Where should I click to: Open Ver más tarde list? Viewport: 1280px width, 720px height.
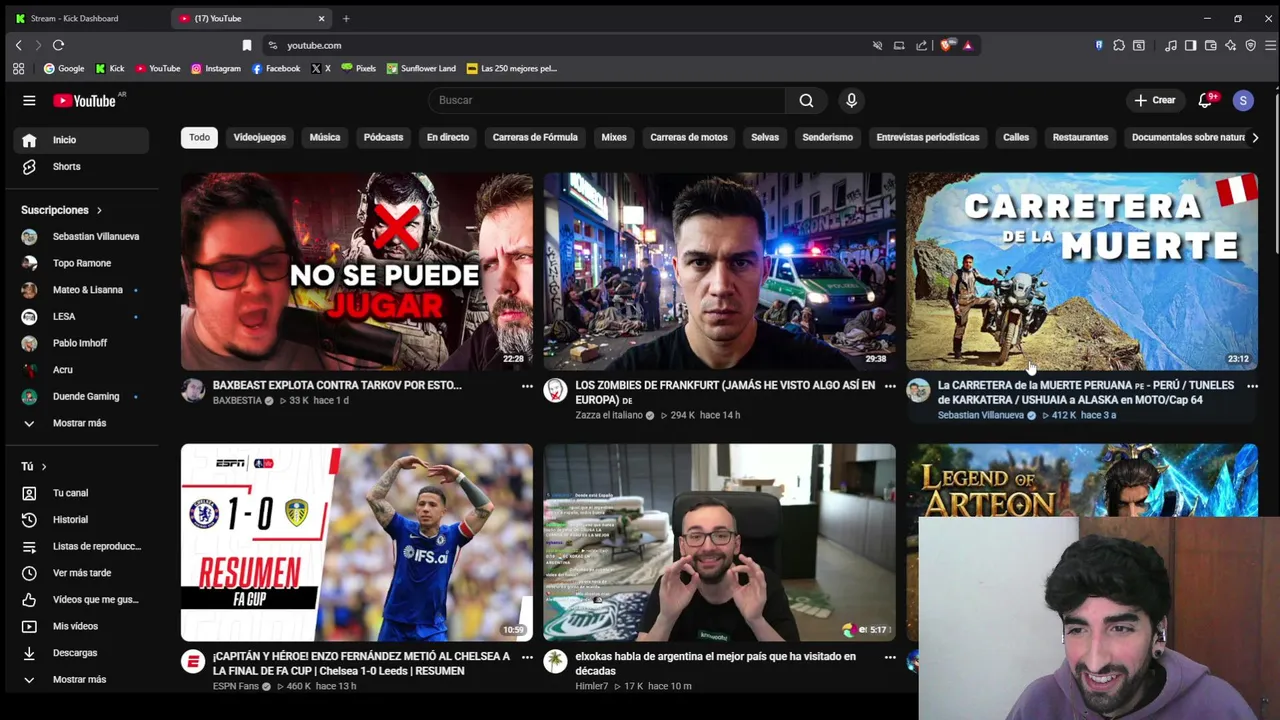pos(80,573)
